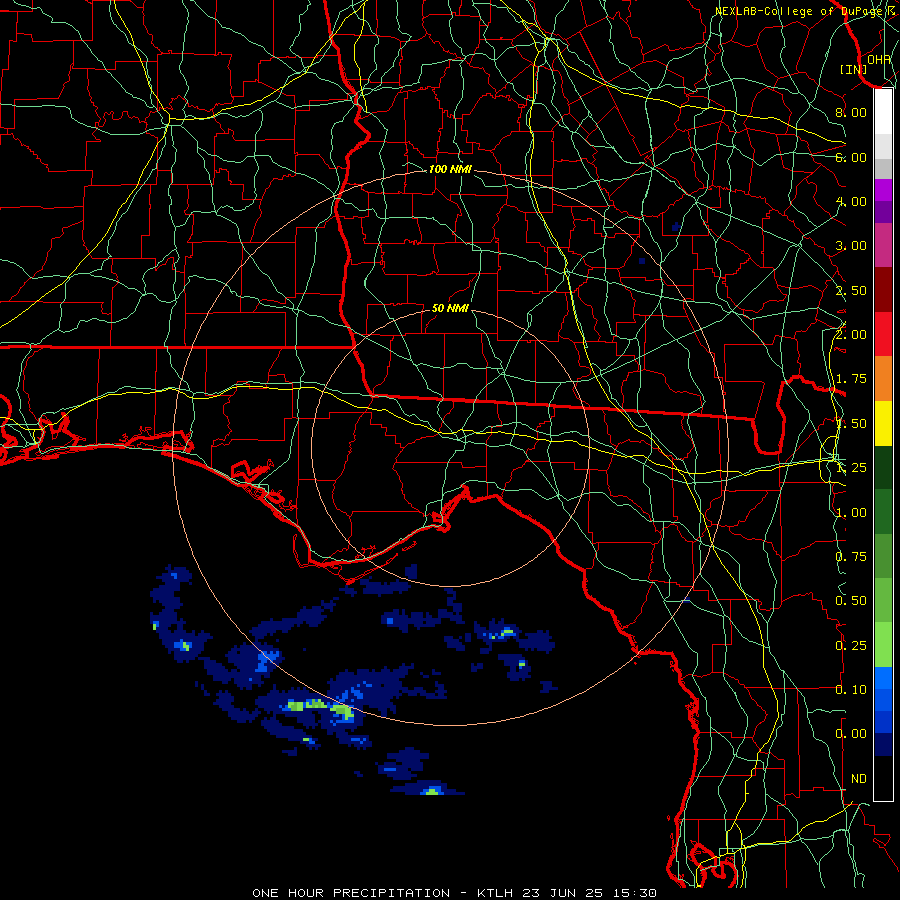The image size is (900, 900).
Task: Click the 50 NMI range ring label
Action: [x=450, y=308]
